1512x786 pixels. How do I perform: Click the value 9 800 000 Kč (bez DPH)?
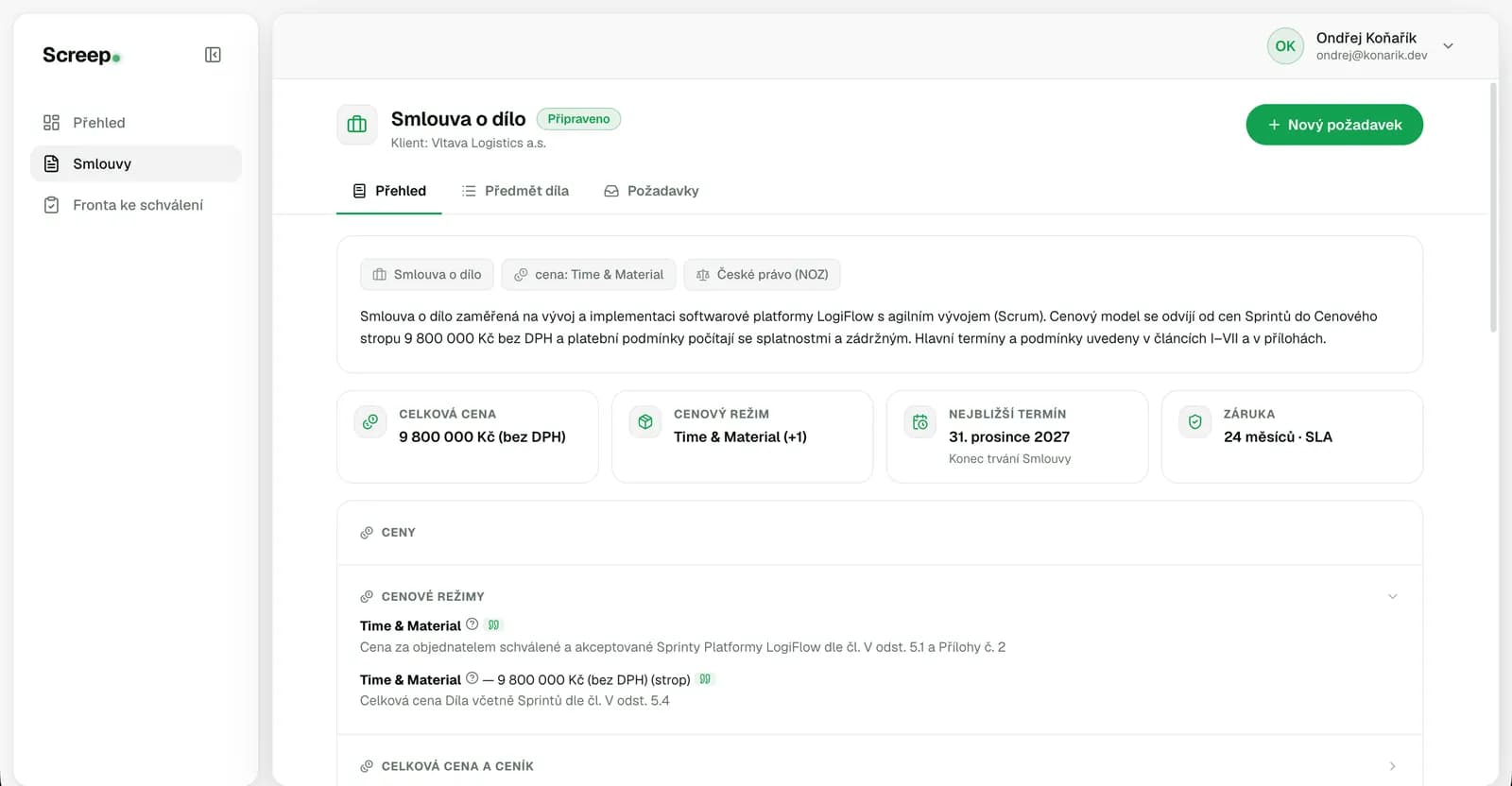point(482,437)
